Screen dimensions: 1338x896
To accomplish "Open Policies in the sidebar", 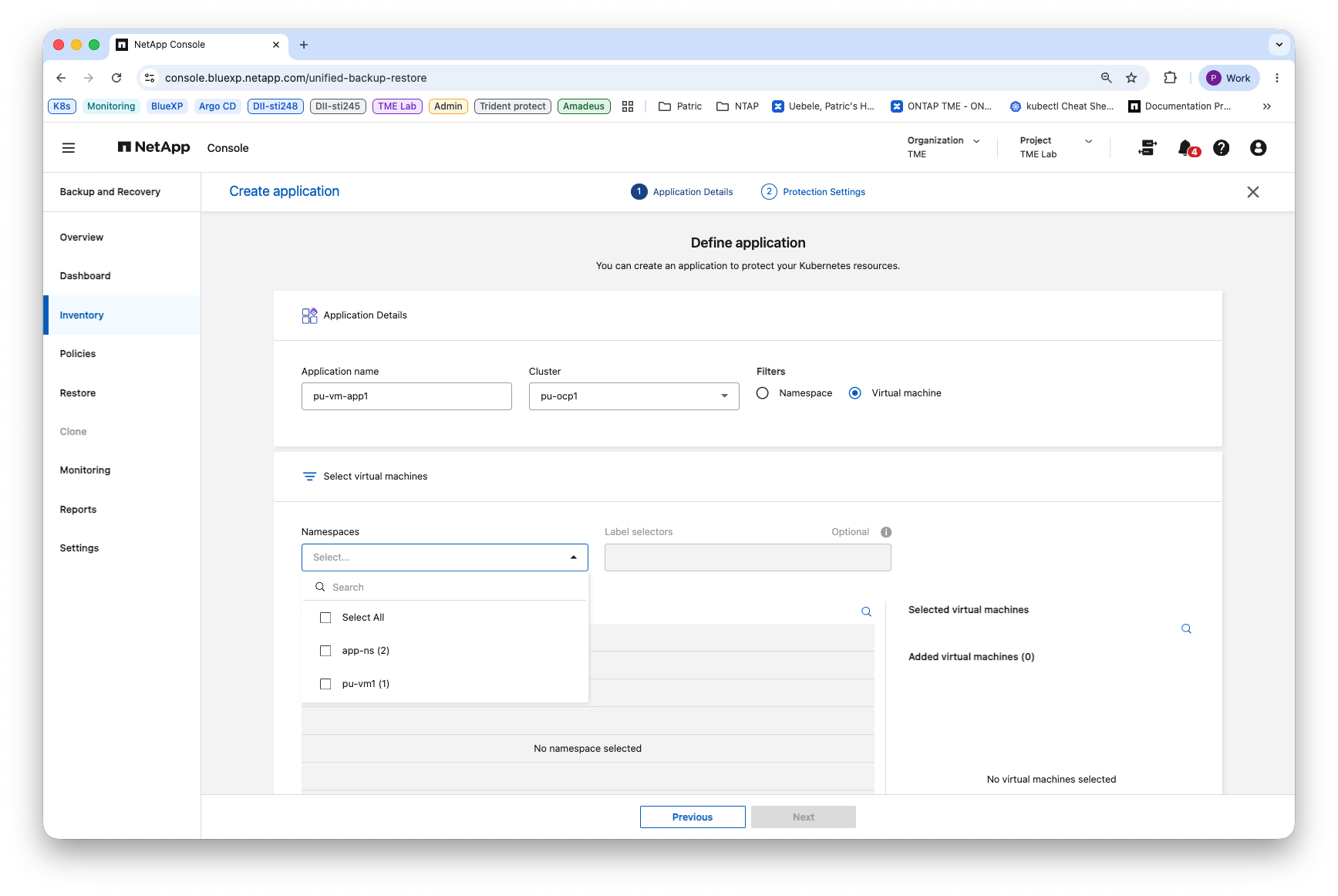I will pos(78,354).
